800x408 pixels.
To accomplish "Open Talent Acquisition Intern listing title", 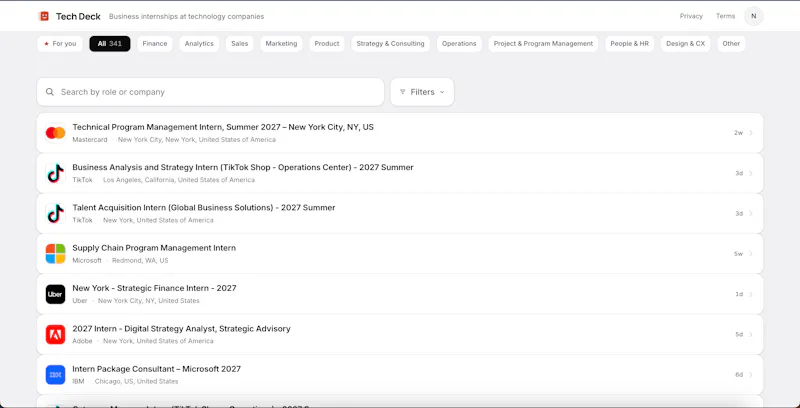I will tap(204, 208).
